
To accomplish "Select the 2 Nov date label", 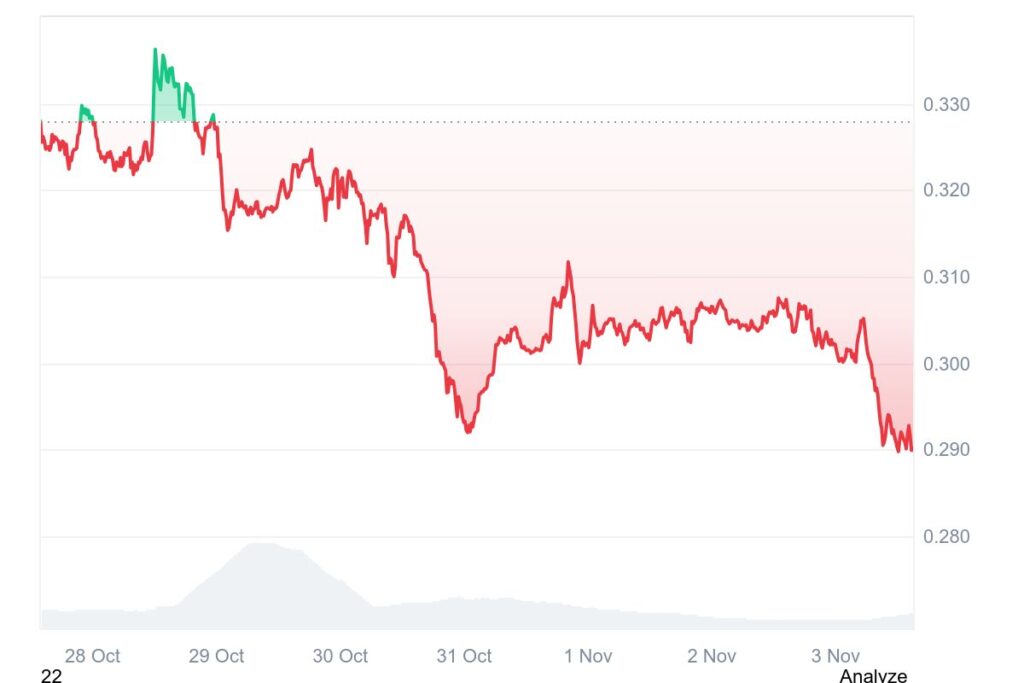I will coord(712,656).
